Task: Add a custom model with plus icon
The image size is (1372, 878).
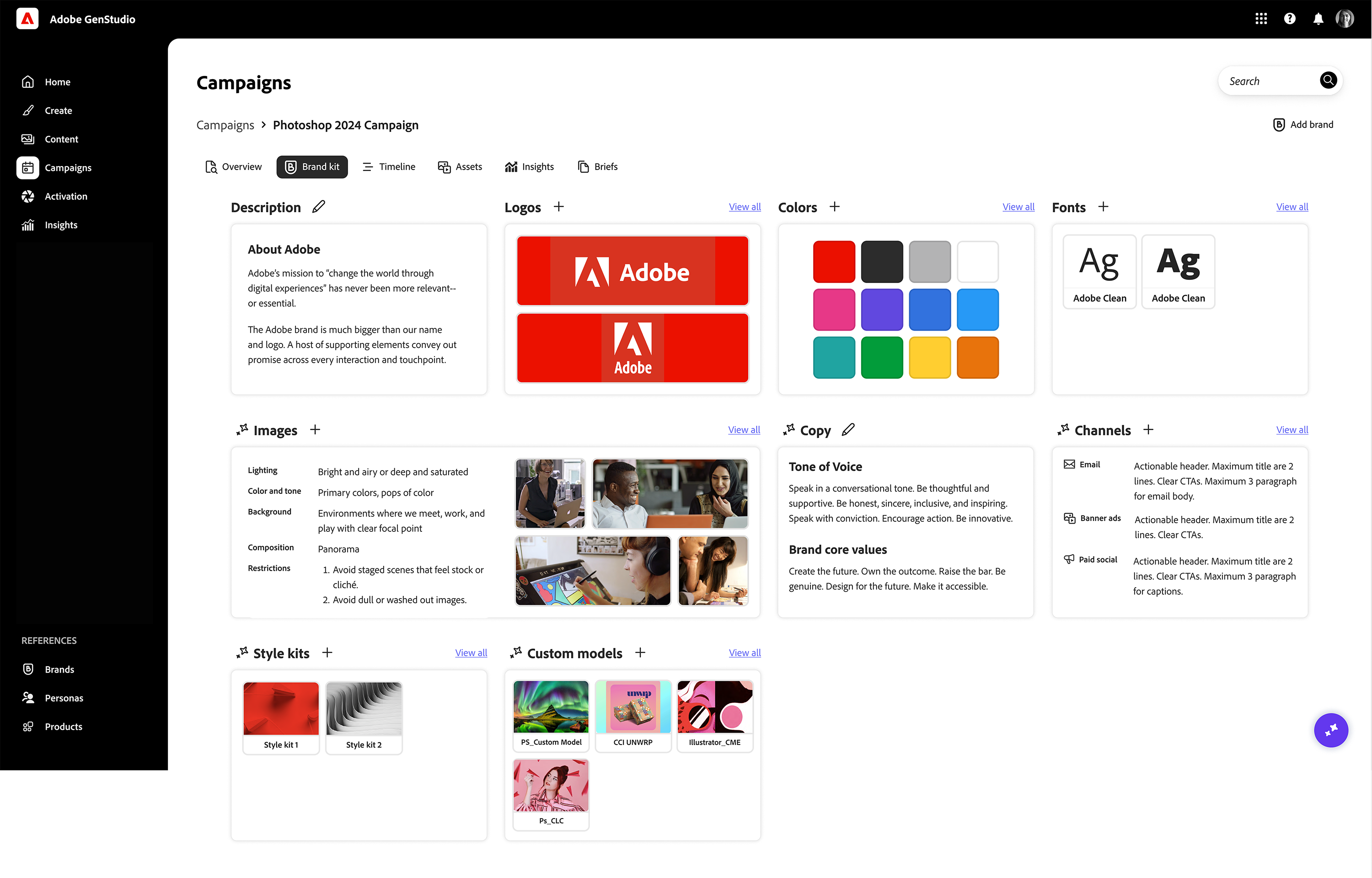Action: coord(640,652)
